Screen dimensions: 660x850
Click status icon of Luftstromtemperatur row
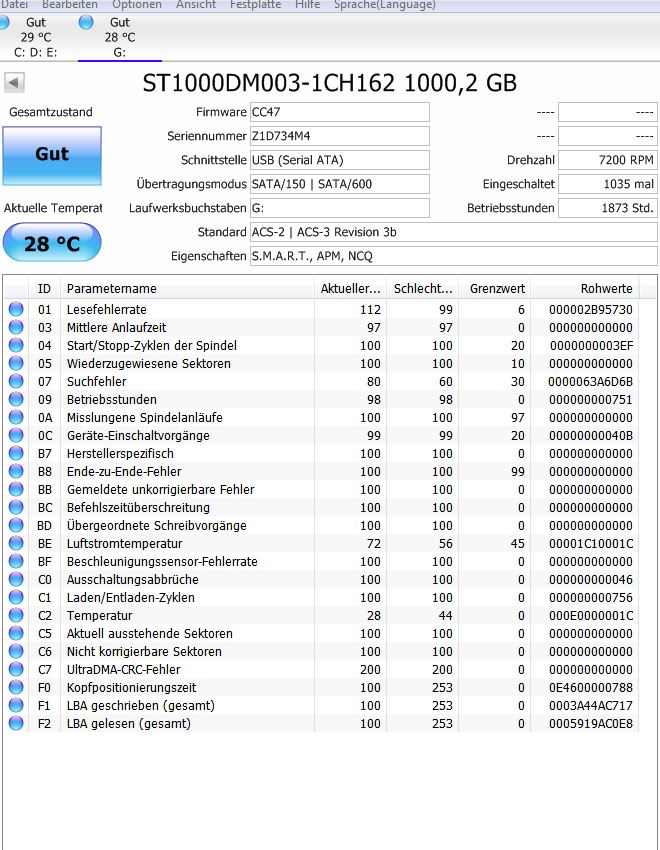tap(16, 543)
